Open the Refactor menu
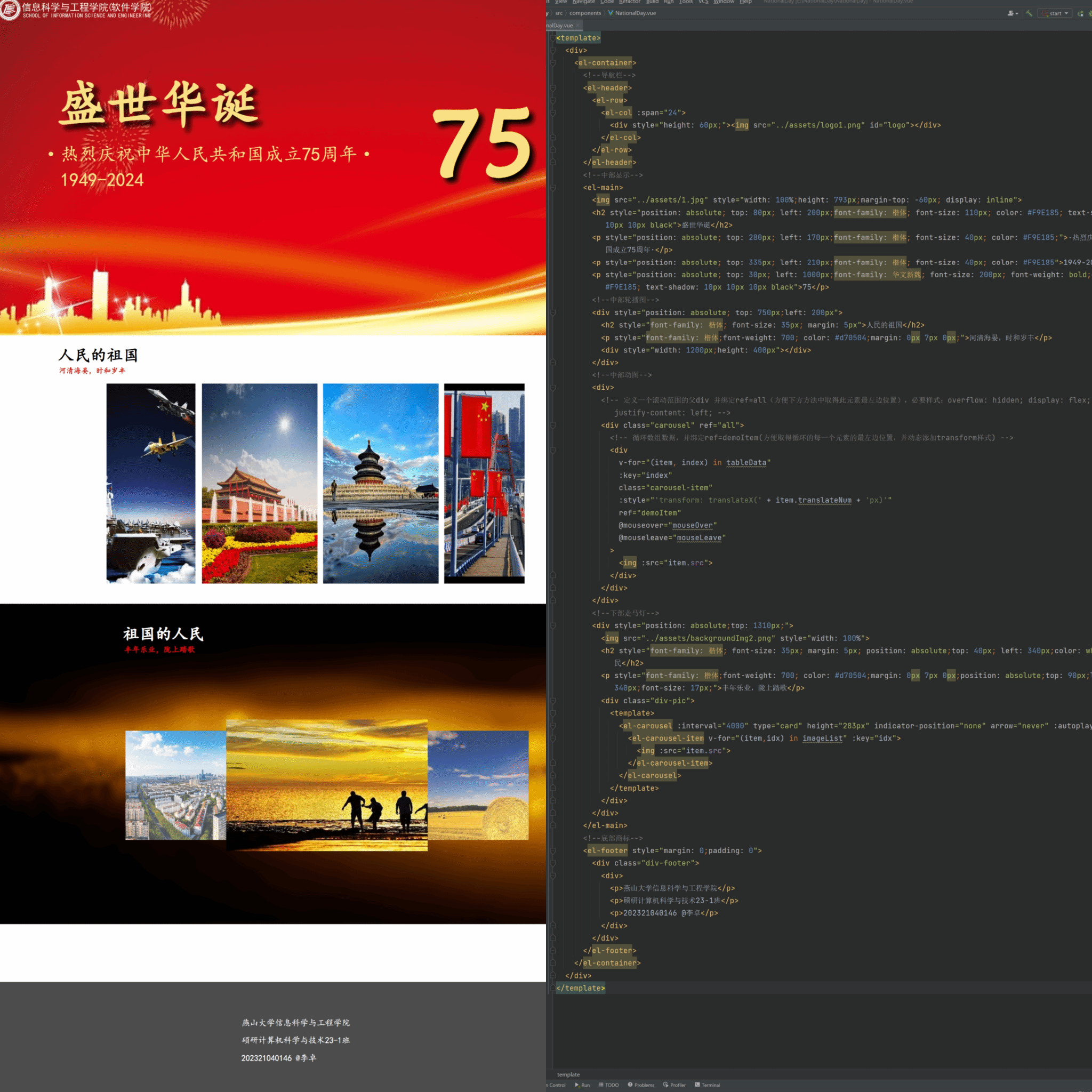 (629, 2)
